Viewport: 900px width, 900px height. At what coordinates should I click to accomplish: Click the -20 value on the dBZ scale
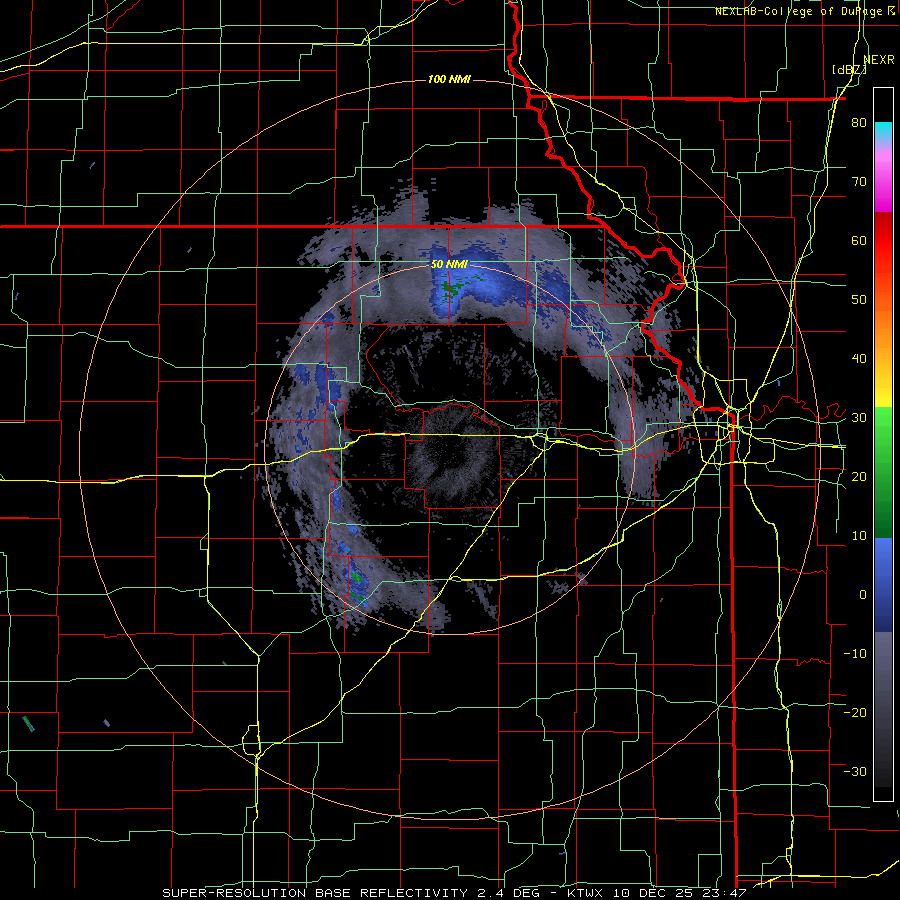[x=855, y=713]
